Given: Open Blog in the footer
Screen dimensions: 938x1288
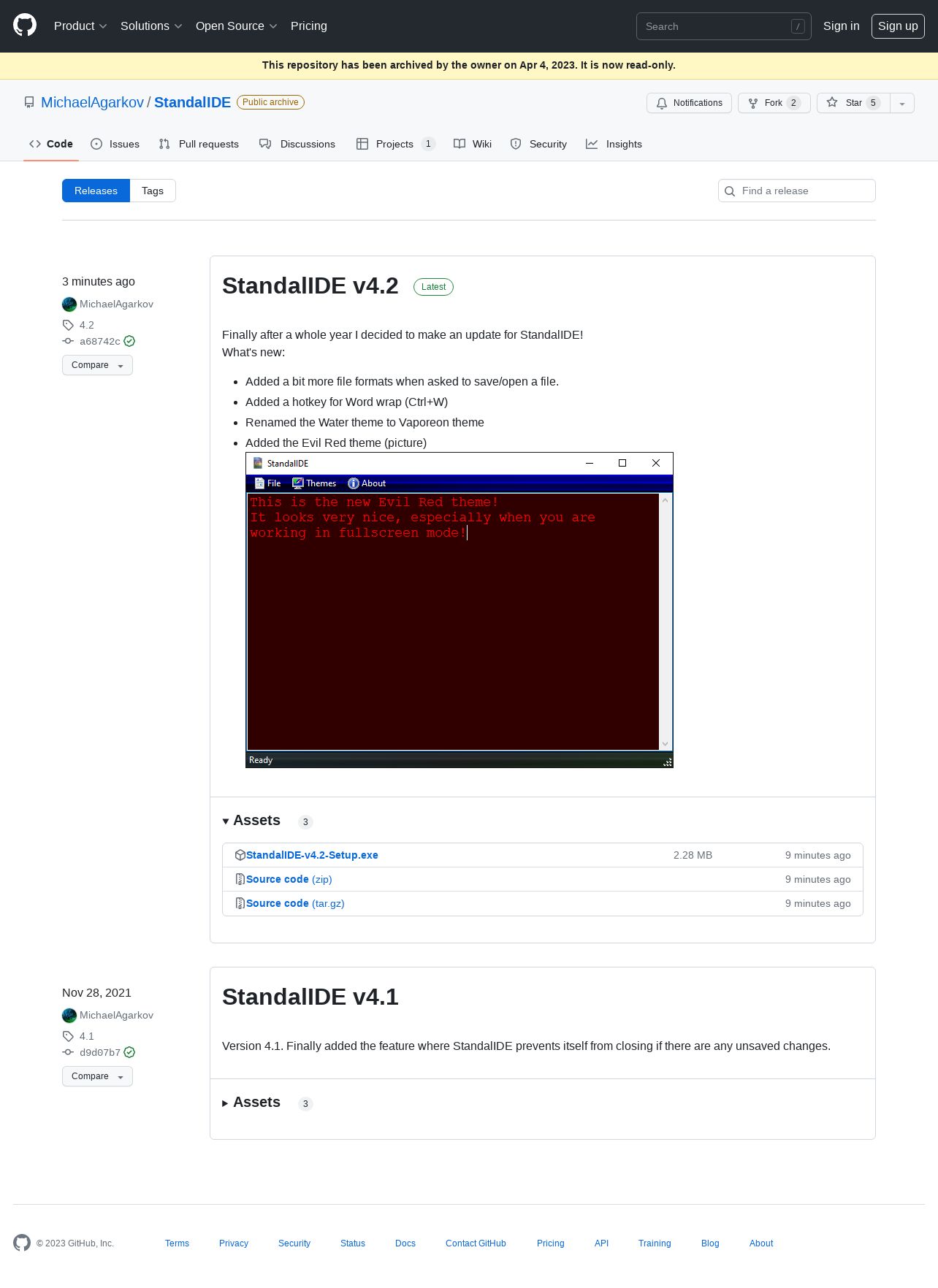Looking at the screenshot, I should pos(710,1243).
